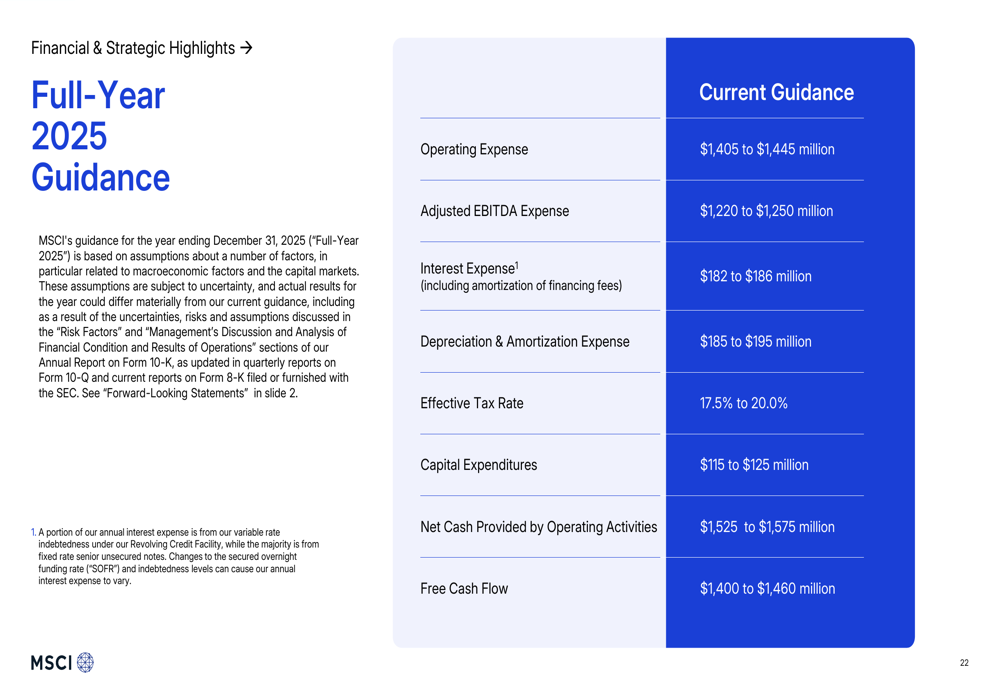Select the Effective Tax Rate label
Image resolution: width=1000 pixels, height=685 pixels.
[471, 403]
